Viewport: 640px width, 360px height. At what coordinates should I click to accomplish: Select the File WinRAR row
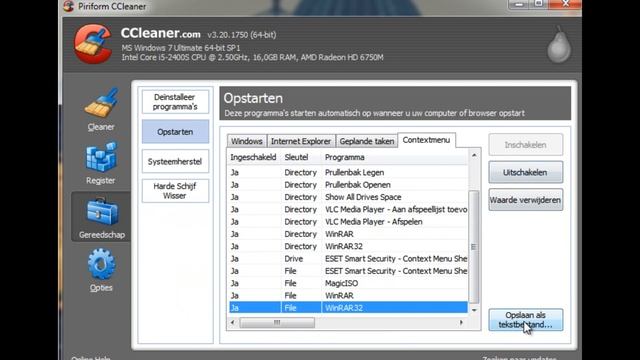(348, 296)
